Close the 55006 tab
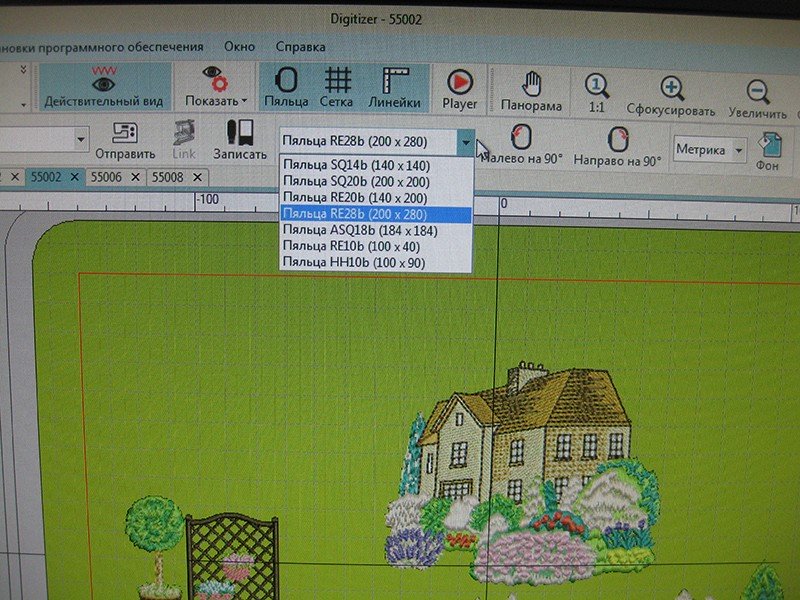800x600 pixels. [x=135, y=178]
